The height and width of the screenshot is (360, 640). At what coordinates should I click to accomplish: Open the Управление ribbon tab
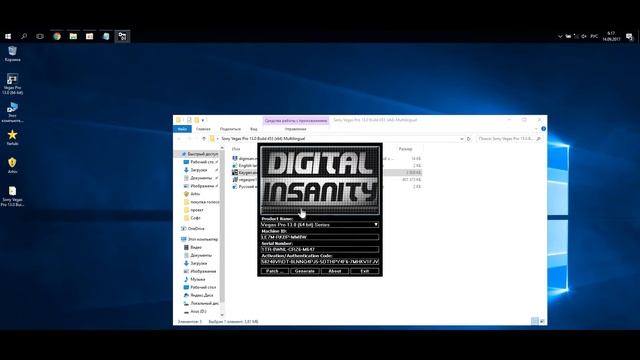pos(296,129)
